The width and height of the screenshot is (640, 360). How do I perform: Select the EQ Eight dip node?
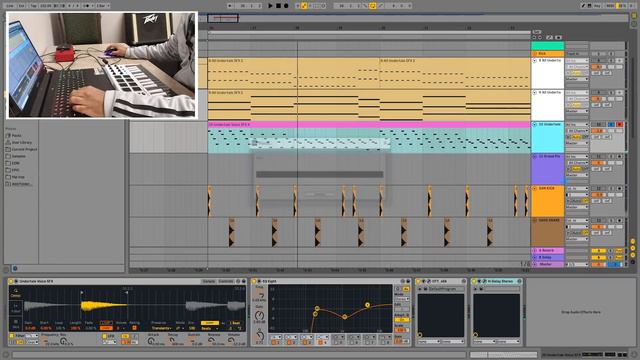point(344,317)
